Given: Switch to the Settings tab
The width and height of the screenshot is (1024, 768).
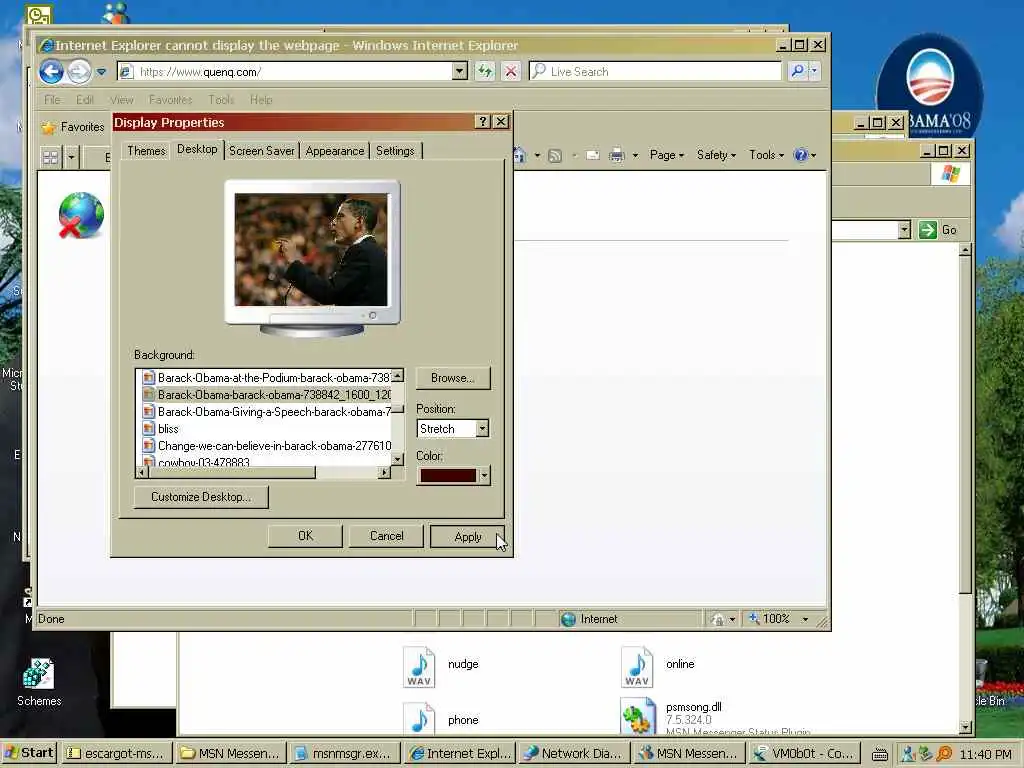Looking at the screenshot, I should [x=395, y=151].
